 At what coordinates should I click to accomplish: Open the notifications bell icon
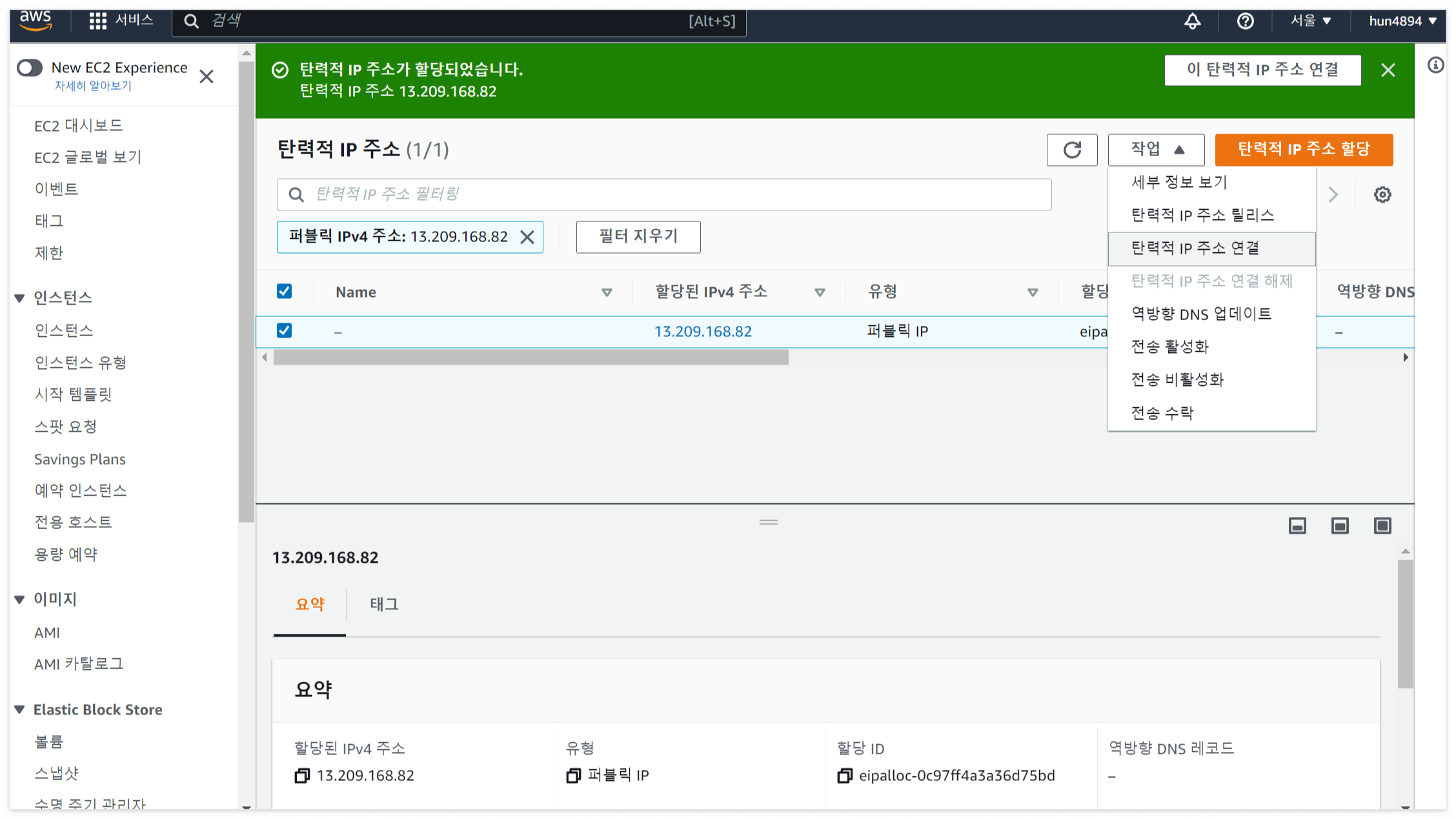point(1192,21)
